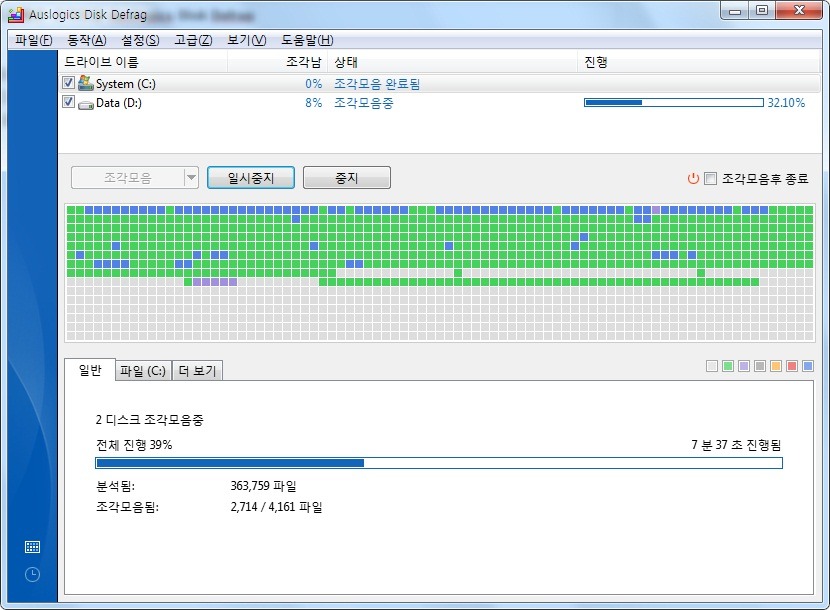Click the 전체 진행 39% progress bar
The image size is (830, 610).
point(439,463)
